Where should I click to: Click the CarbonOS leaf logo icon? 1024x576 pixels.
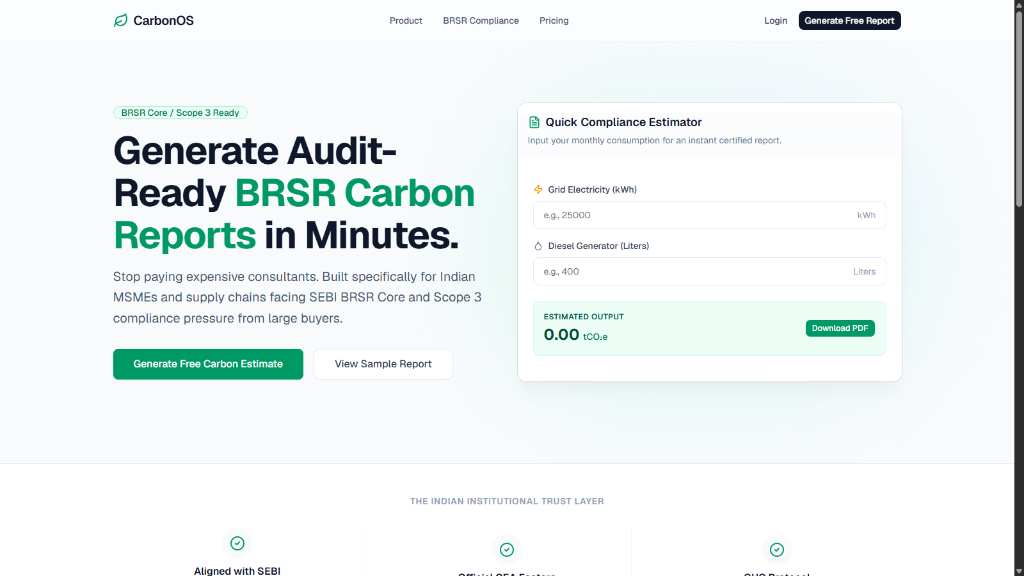click(121, 21)
